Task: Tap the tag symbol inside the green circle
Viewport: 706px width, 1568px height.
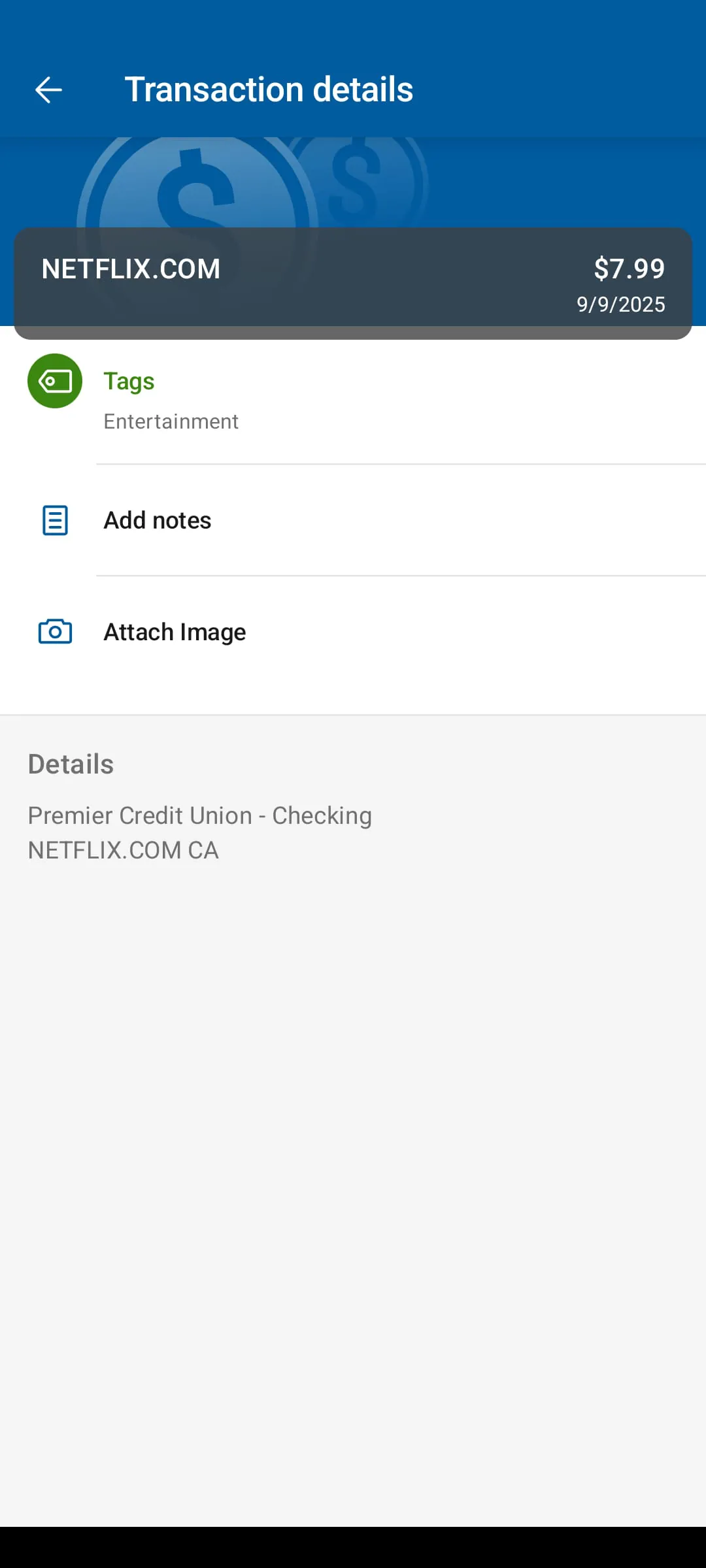Action: point(54,381)
